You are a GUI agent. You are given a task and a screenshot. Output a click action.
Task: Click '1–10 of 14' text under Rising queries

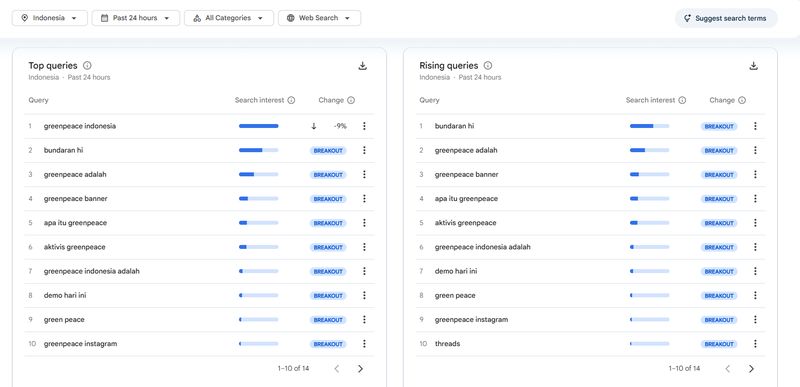coord(684,368)
